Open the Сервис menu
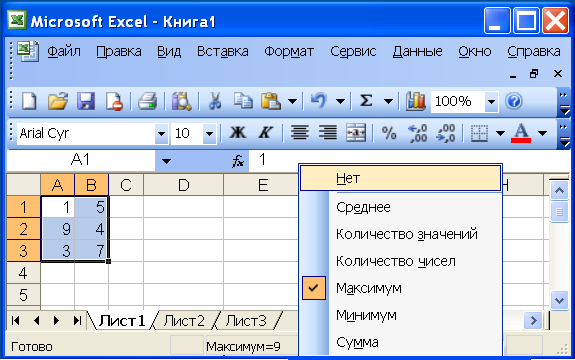This screenshot has height=360, width=575. click(x=353, y=52)
